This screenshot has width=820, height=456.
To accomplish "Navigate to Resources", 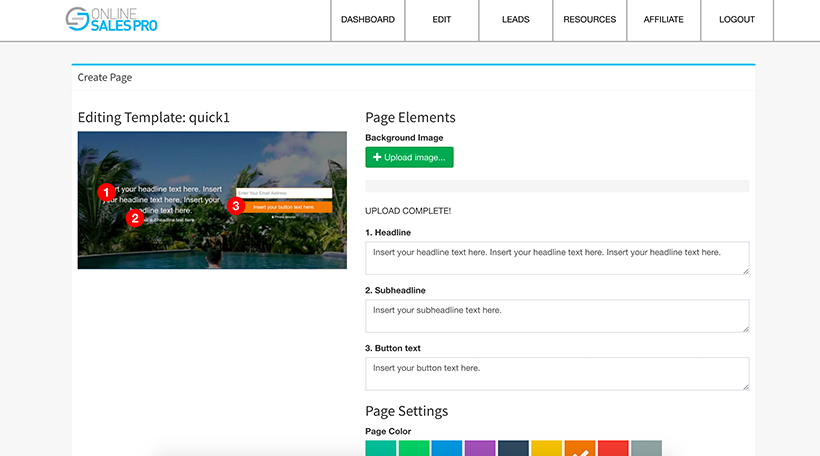I will 589,20.
